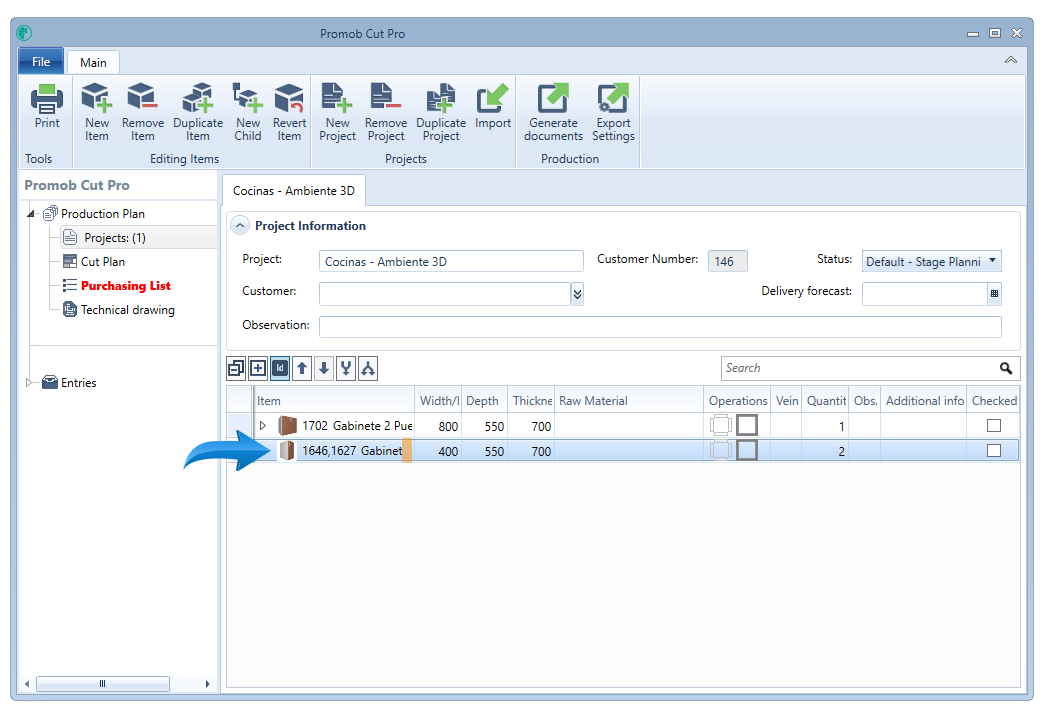Screen dimensions: 1053x706
Task: Expand the 1702 Gabinete row
Action: tap(263, 425)
